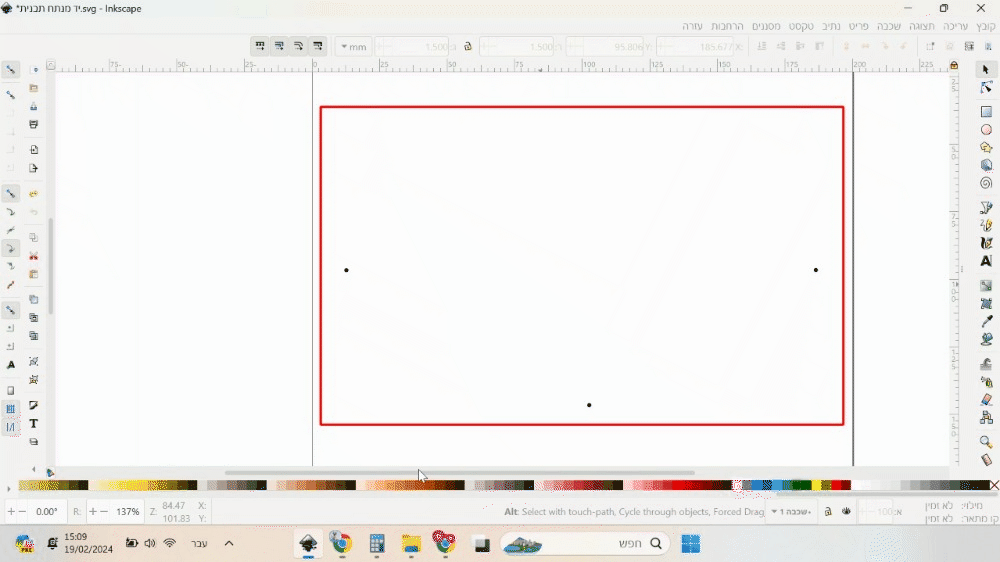The width and height of the screenshot is (1000, 562).
Task: Click the Print document icon
Action: point(34,124)
